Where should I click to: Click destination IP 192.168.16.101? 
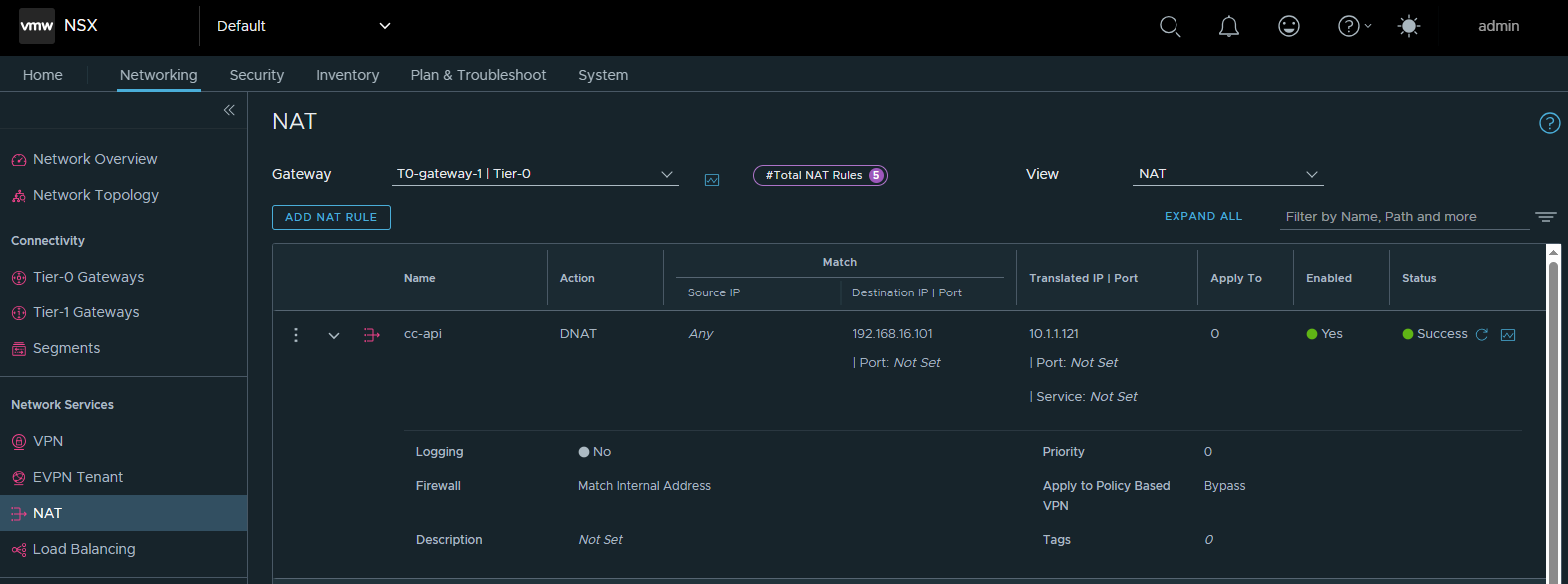(x=892, y=334)
